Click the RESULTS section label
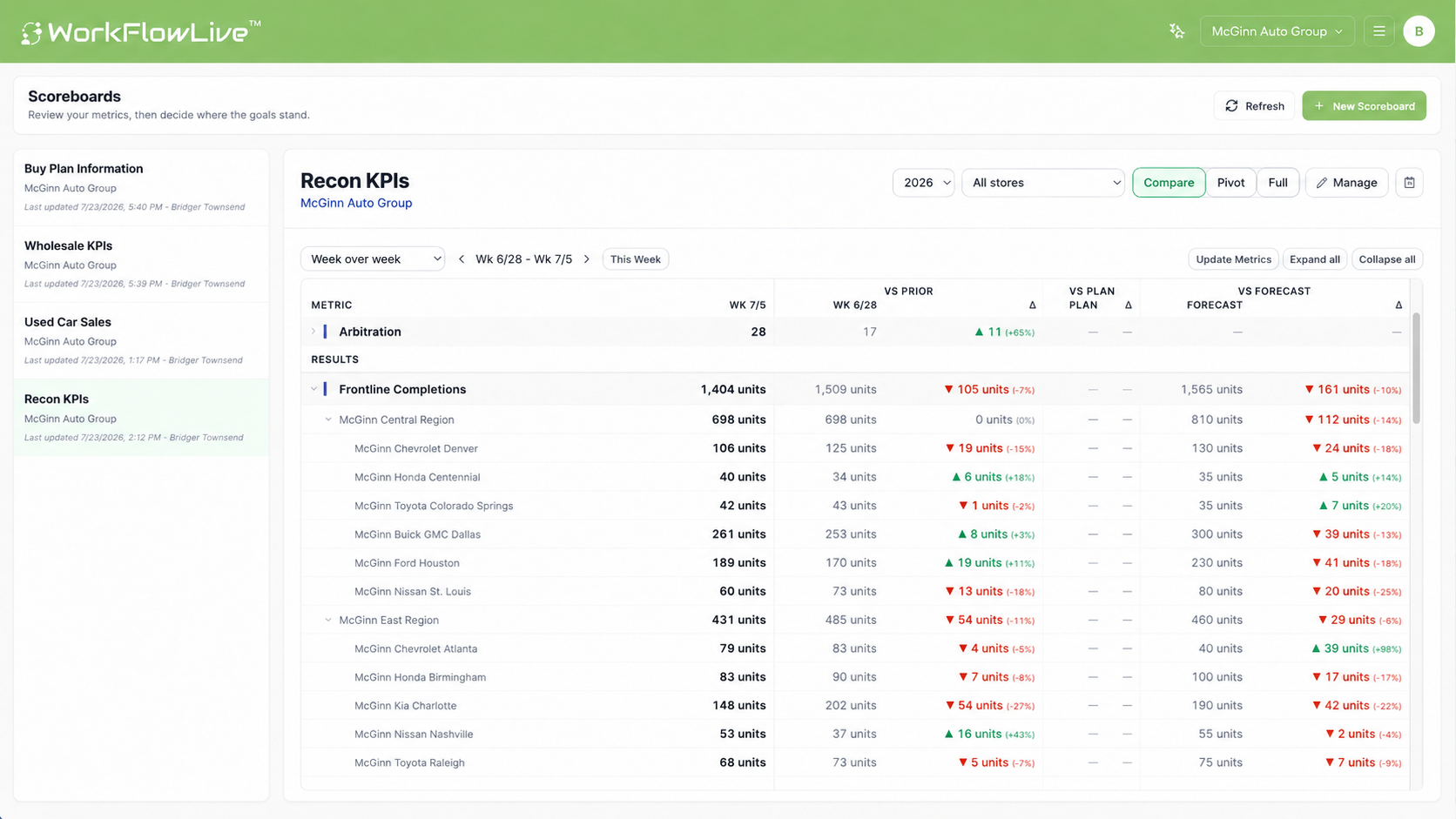Image resolution: width=1456 pixels, height=819 pixels. pos(334,359)
